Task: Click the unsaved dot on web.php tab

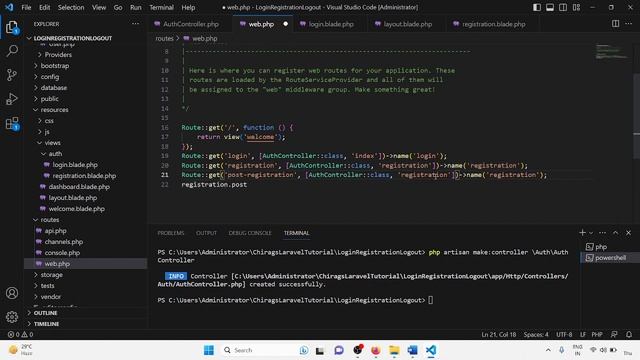Action: pyautogui.click(x=286, y=24)
